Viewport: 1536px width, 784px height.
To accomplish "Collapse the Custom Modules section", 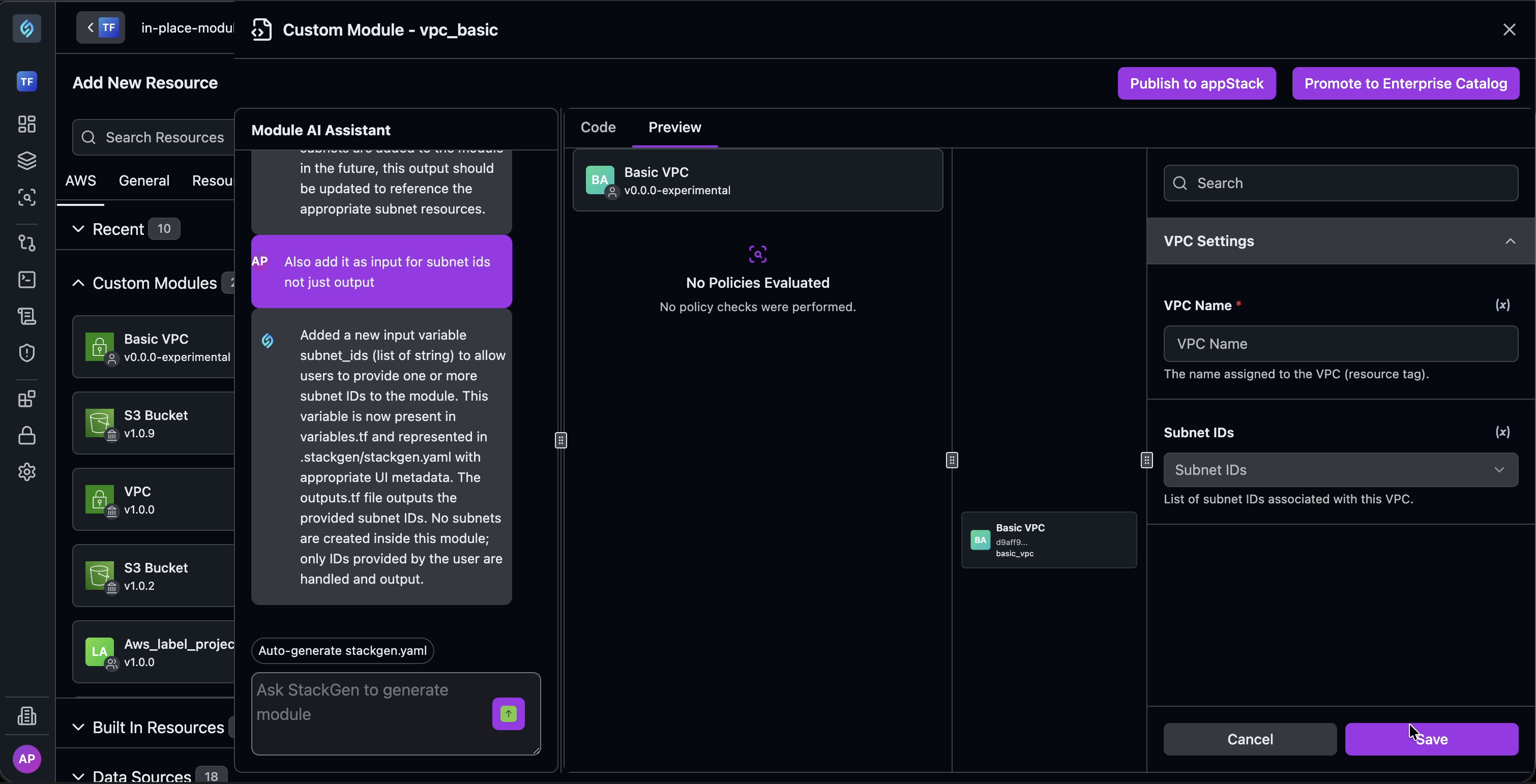I will 78,283.
